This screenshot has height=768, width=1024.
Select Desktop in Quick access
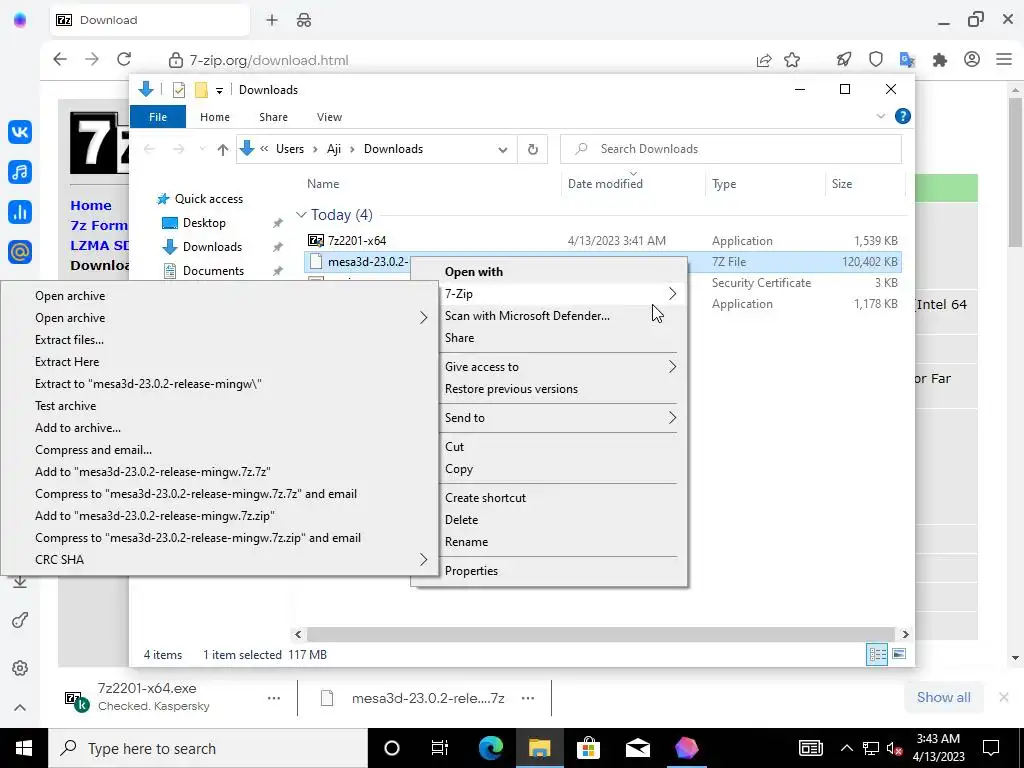(204, 223)
